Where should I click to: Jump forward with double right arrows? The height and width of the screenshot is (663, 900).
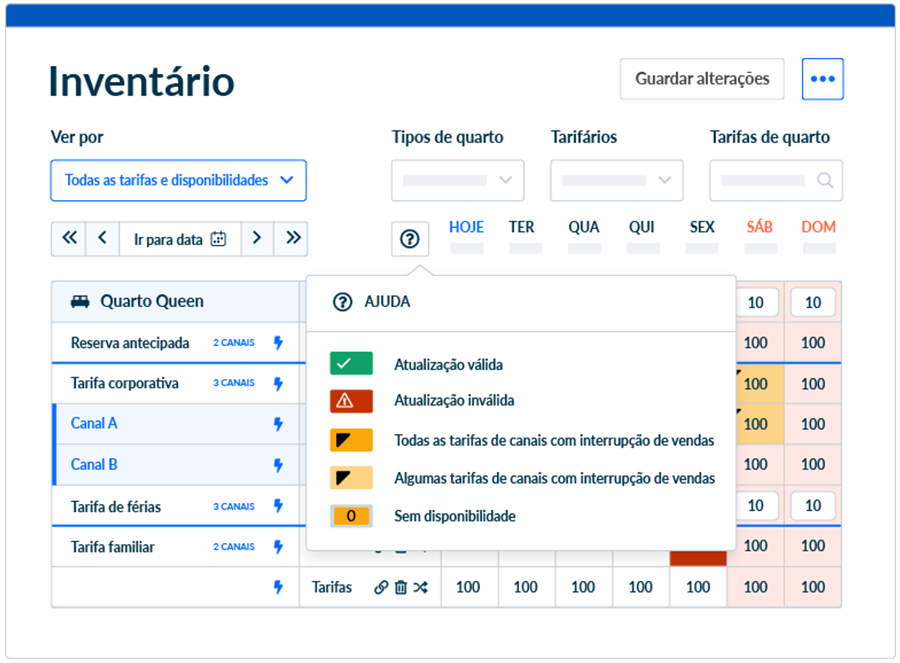292,238
